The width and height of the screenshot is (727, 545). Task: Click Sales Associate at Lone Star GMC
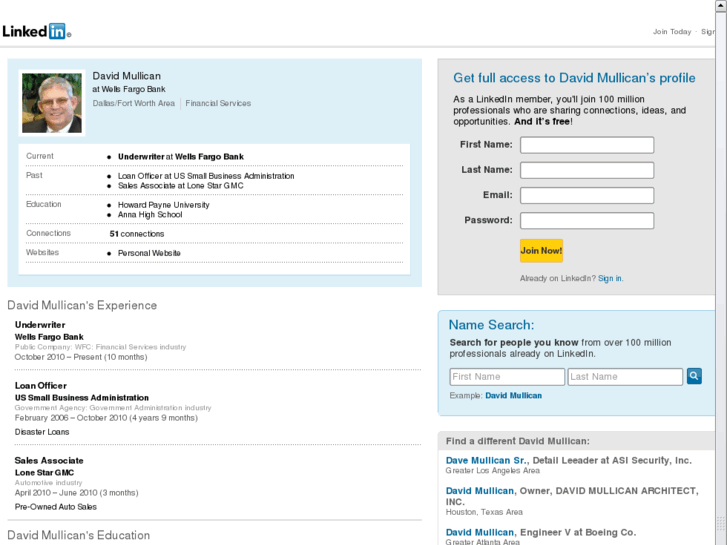pyautogui.click(x=180, y=186)
